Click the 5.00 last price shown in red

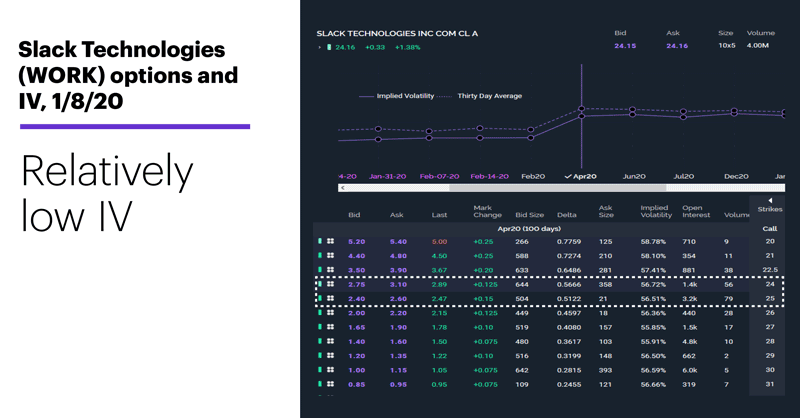(x=439, y=241)
